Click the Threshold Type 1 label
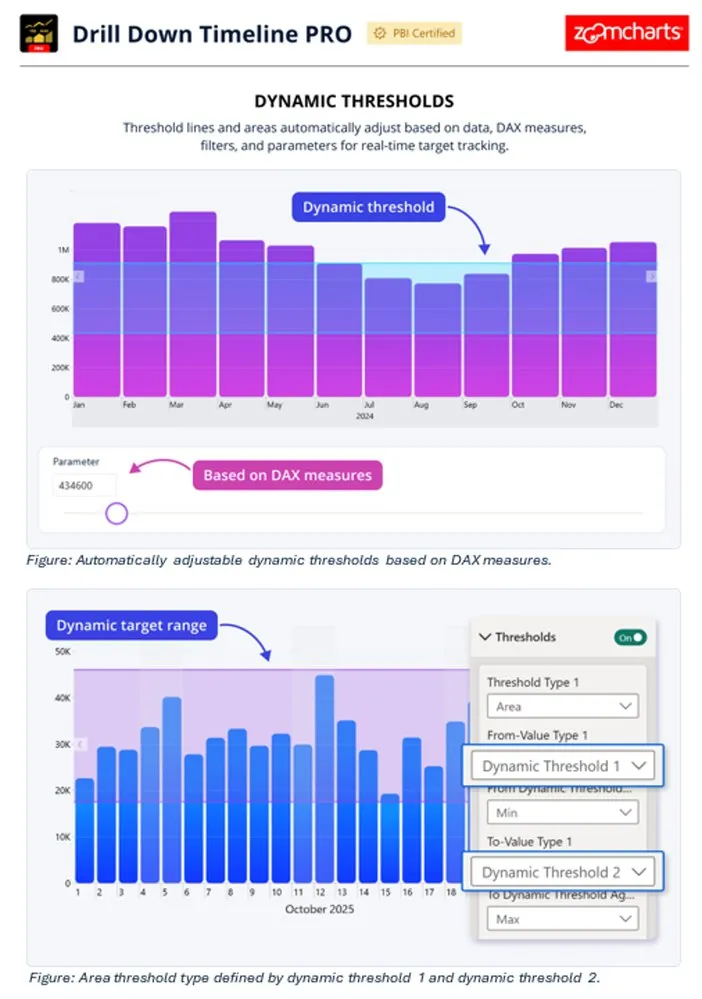The height and width of the screenshot is (999, 702). coord(533,682)
